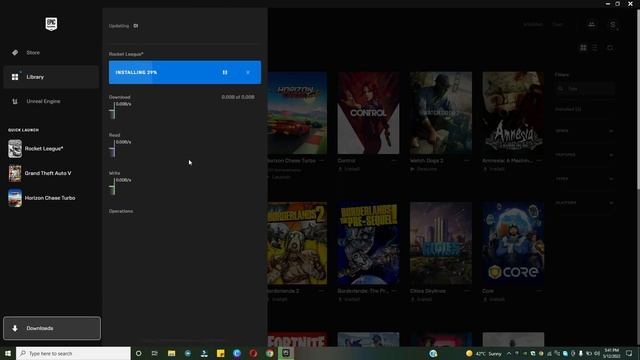
Task: Switch library to grid view
Action: point(583,48)
